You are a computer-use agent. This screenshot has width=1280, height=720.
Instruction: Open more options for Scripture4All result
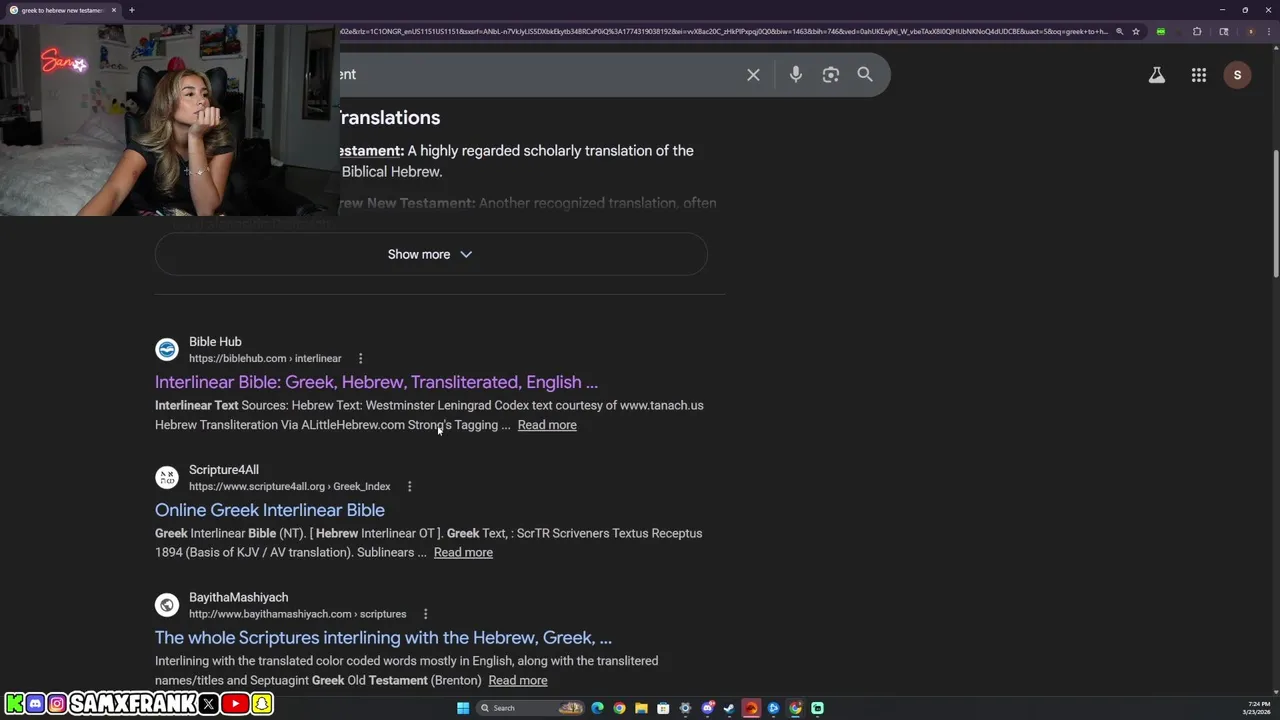coord(409,487)
